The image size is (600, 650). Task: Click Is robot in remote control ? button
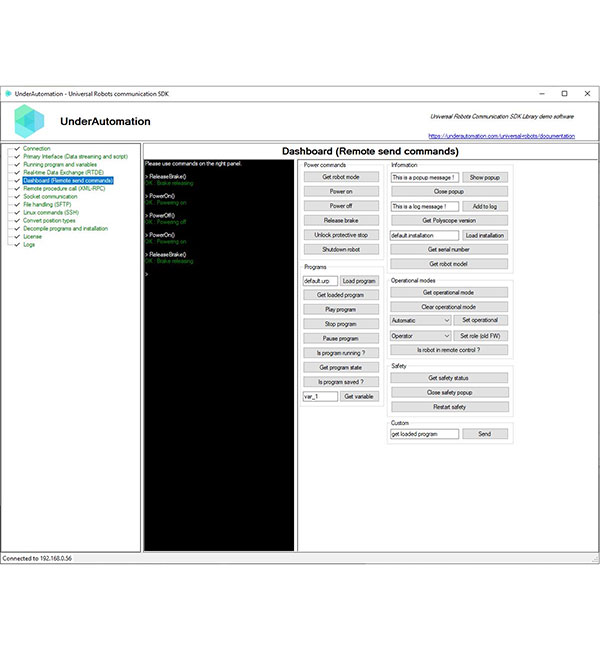(449, 350)
